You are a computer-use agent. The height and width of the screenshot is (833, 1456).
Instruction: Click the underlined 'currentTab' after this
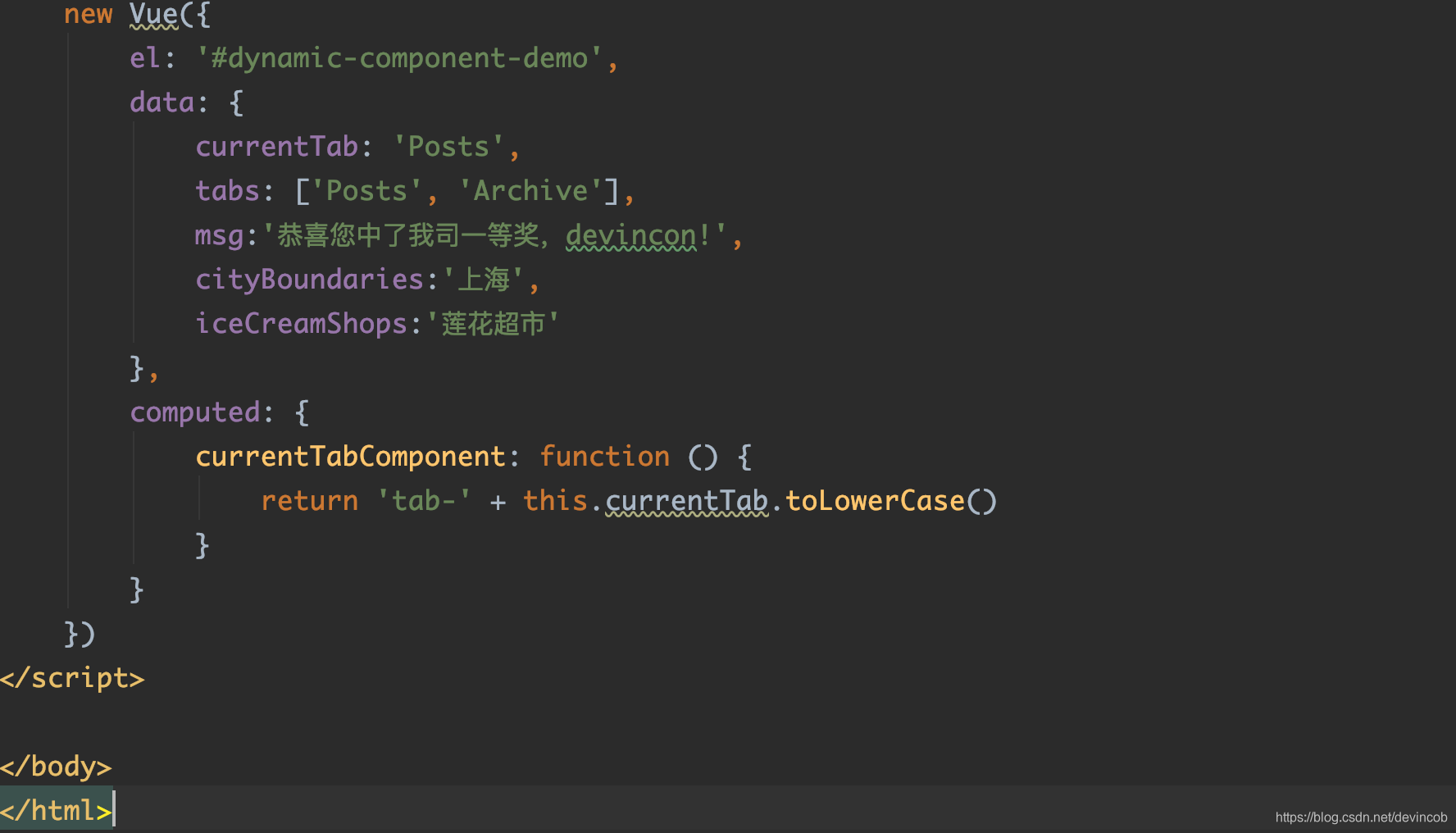click(687, 502)
